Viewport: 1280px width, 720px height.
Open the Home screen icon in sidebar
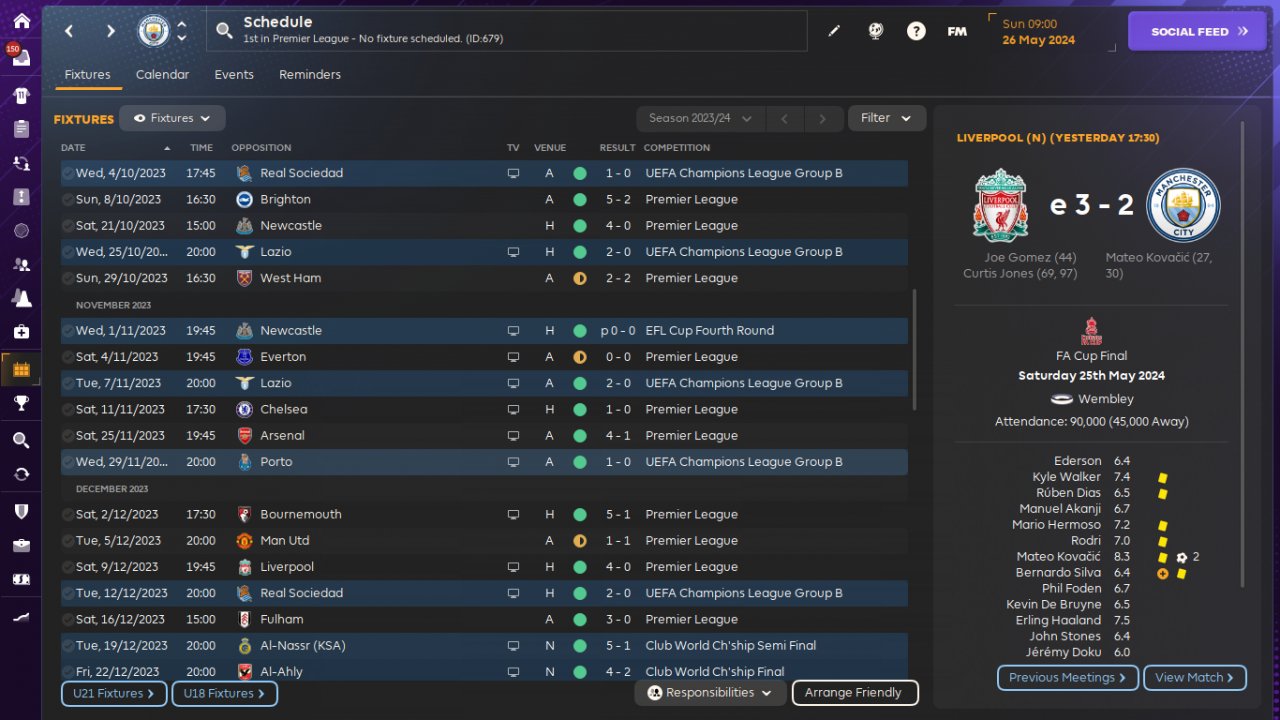point(21,21)
